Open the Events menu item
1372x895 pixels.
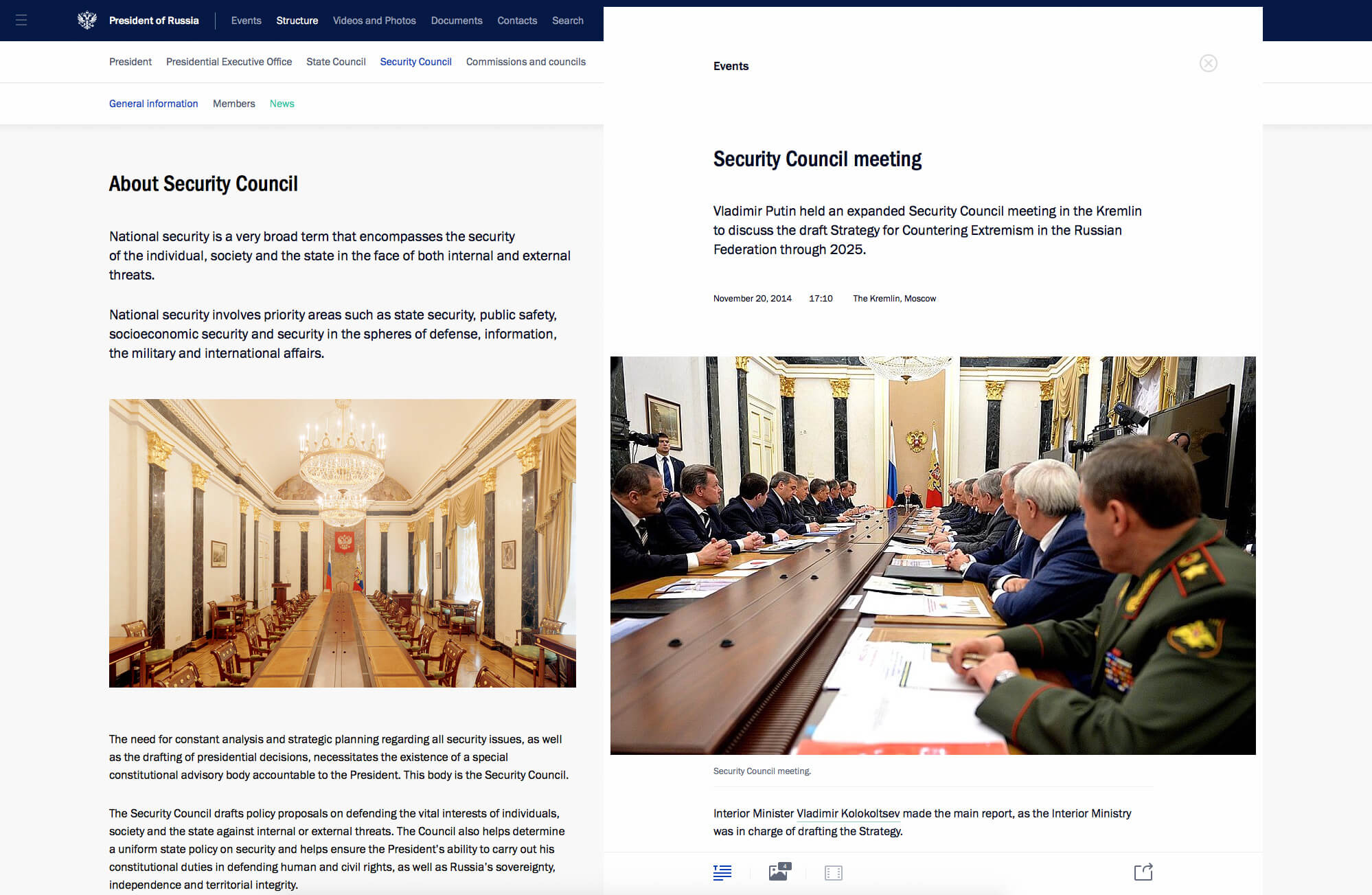click(x=246, y=21)
